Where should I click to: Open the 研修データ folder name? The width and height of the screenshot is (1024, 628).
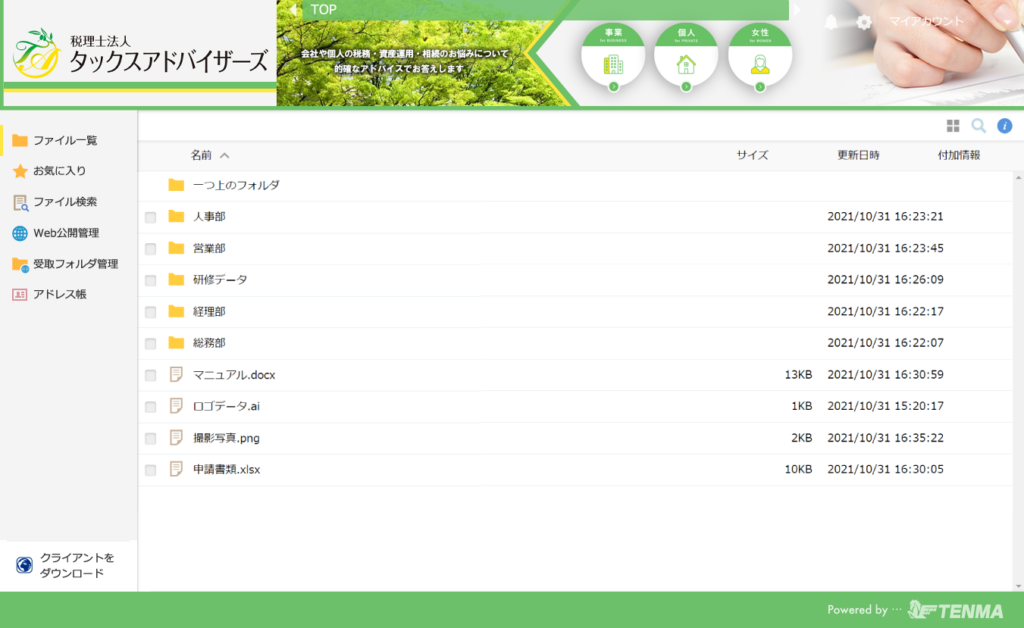(220, 280)
